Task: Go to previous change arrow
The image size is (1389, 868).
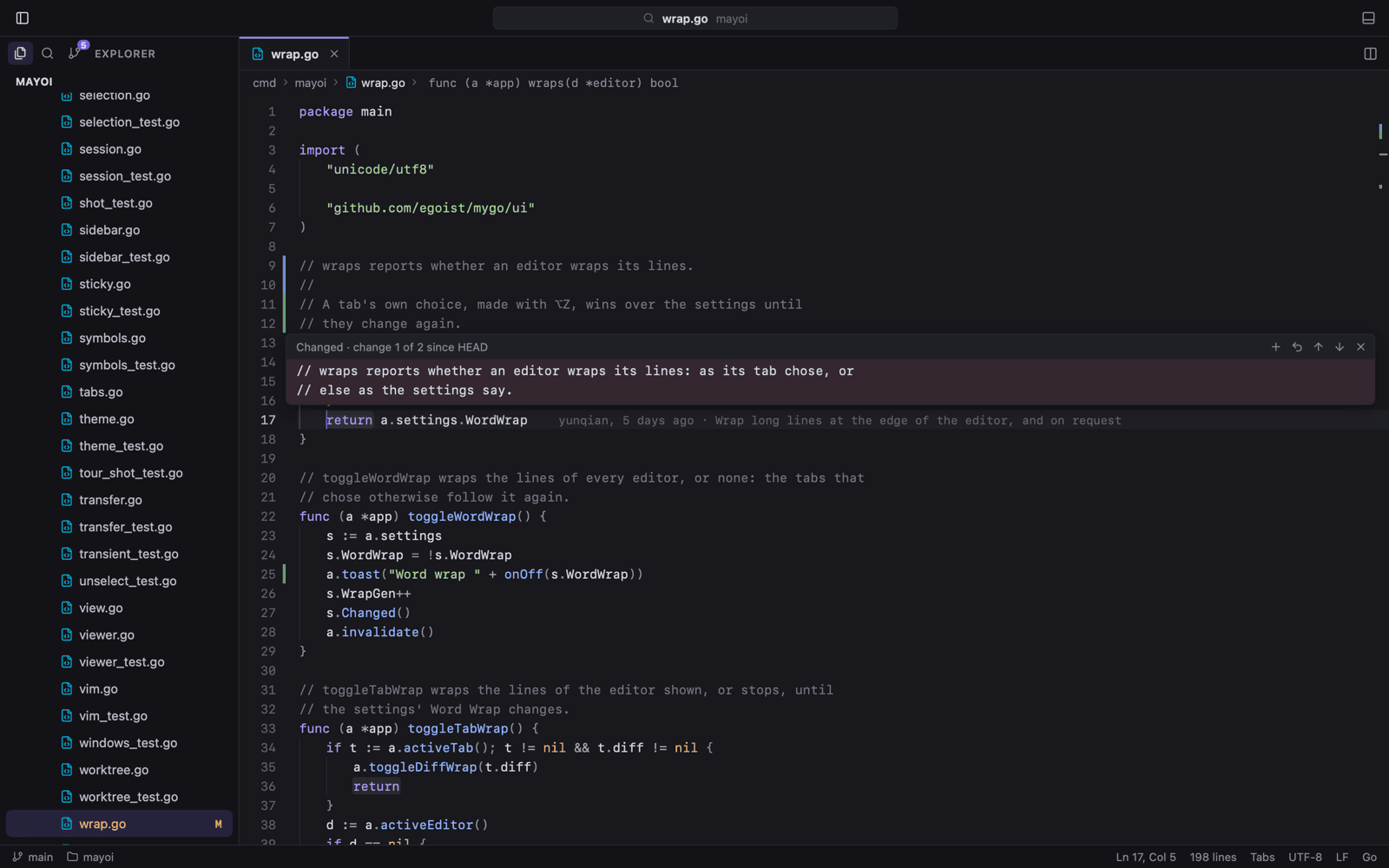Action: (x=1318, y=347)
